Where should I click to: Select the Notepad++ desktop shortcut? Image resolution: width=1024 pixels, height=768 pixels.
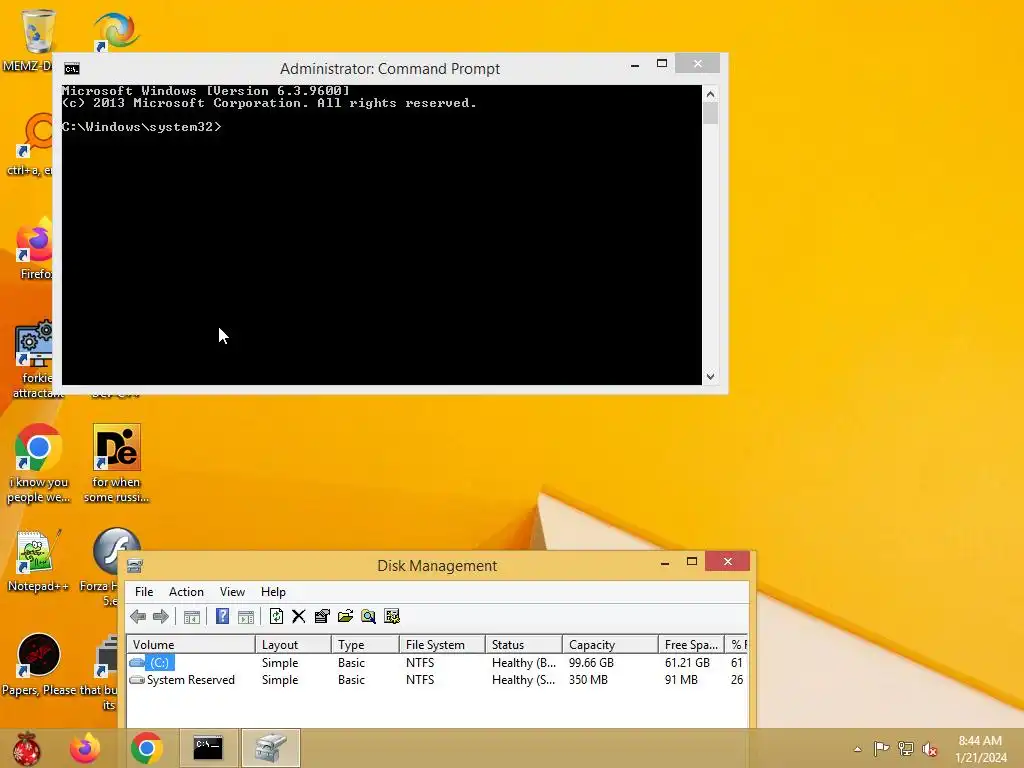[x=37, y=560]
